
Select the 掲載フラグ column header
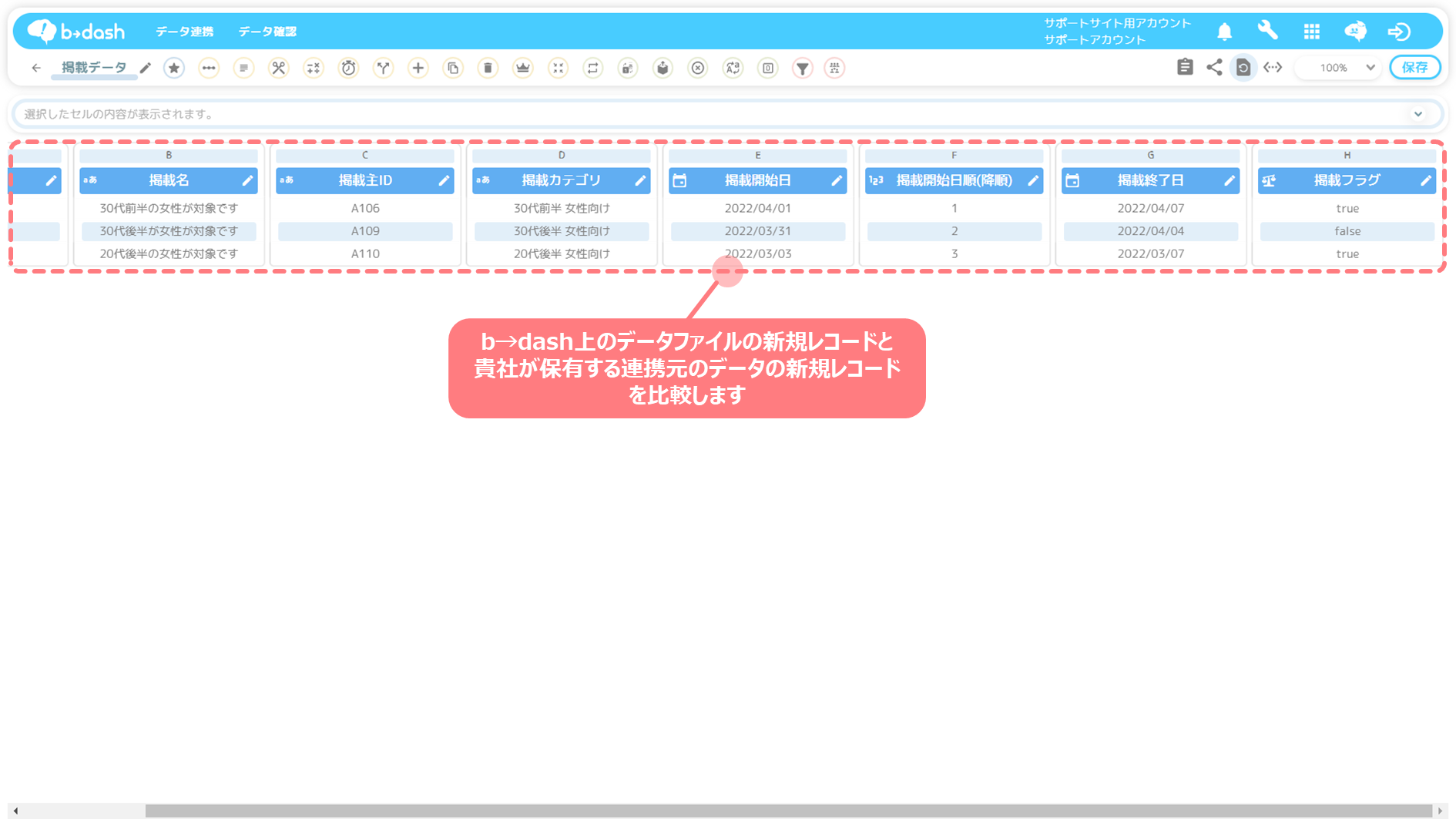1347,180
